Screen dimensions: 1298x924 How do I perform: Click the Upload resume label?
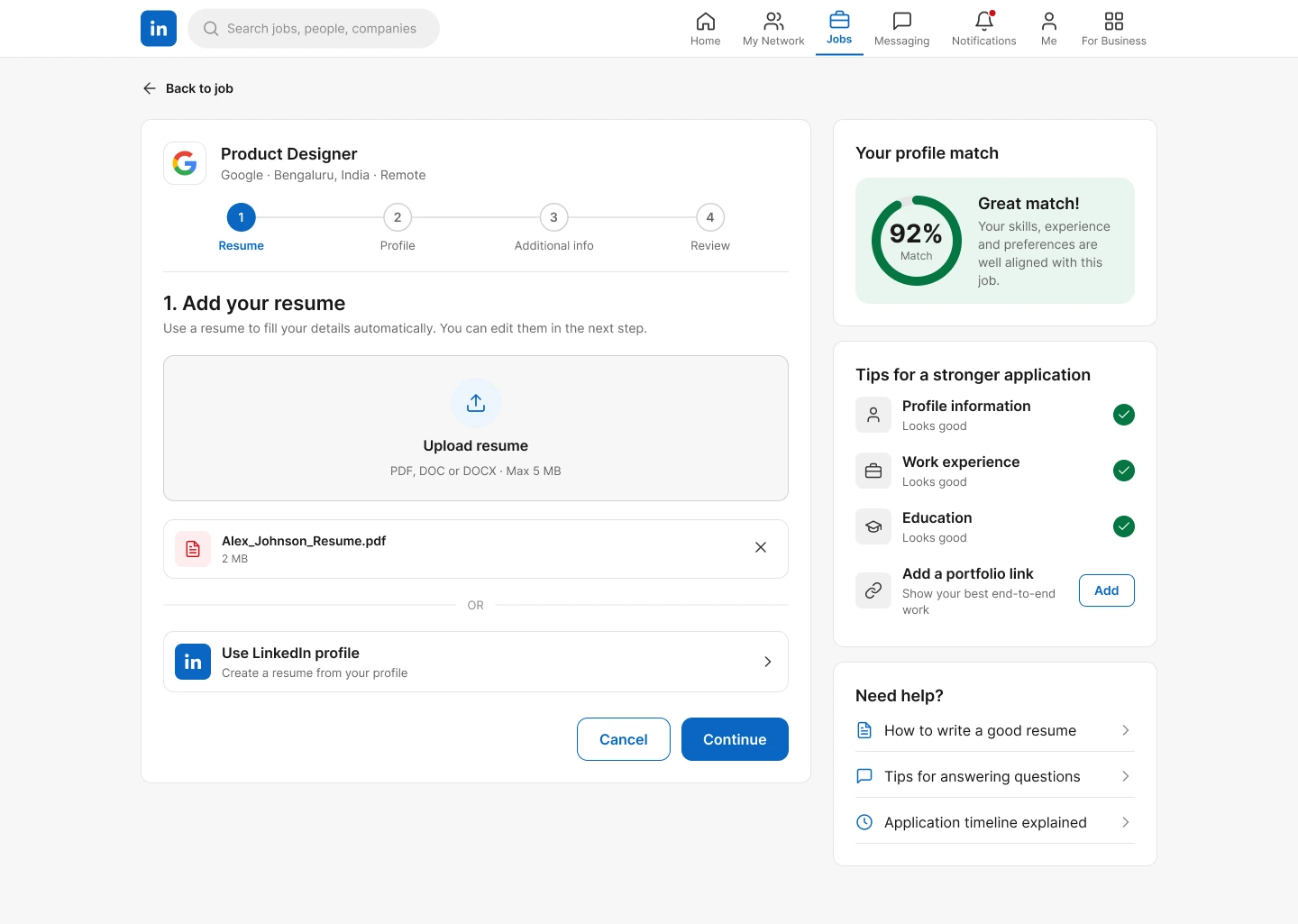coord(476,445)
